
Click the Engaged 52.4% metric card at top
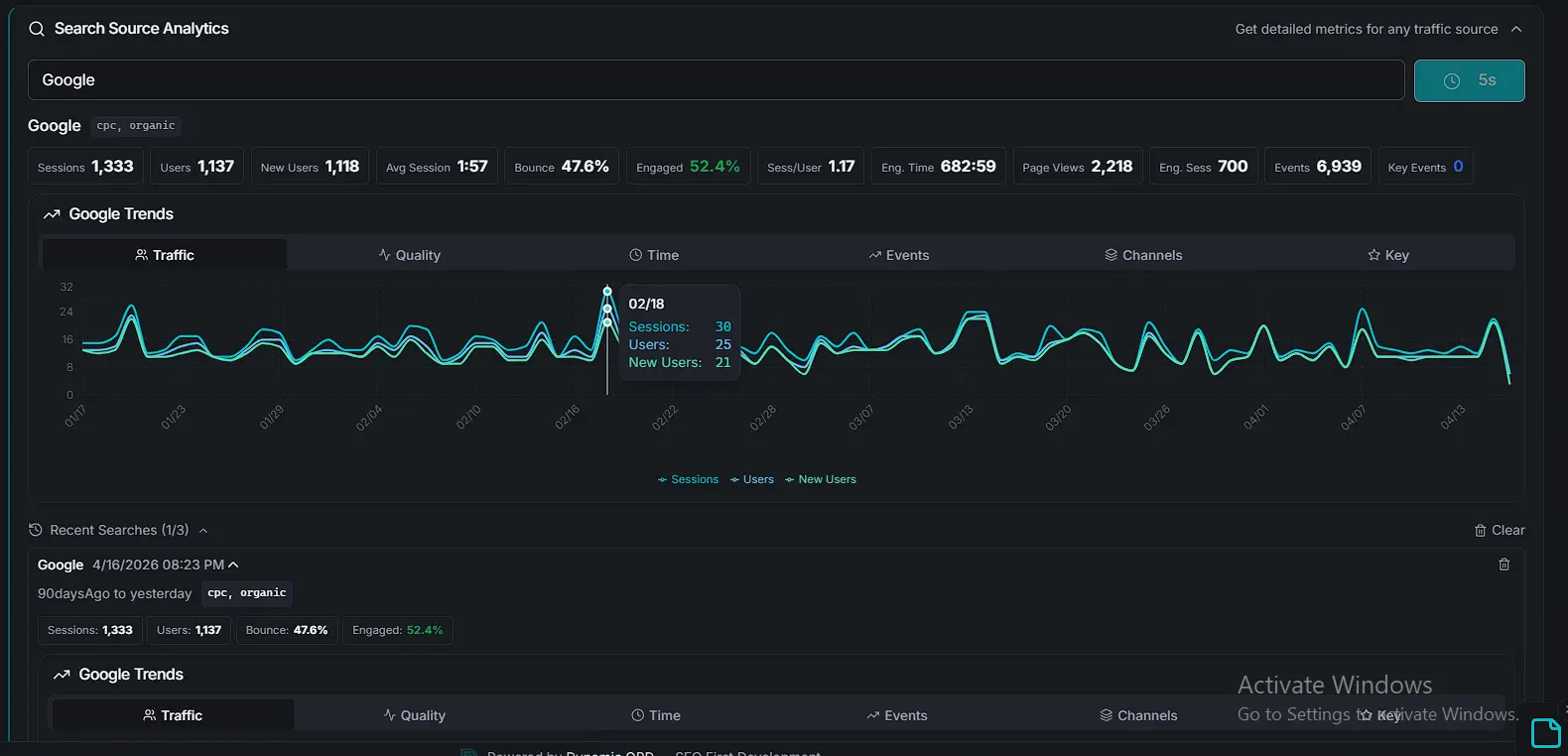[x=688, y=166]
